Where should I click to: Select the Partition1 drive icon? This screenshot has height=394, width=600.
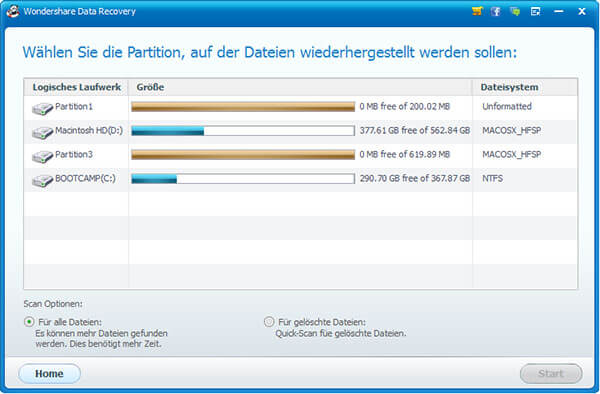42,109
